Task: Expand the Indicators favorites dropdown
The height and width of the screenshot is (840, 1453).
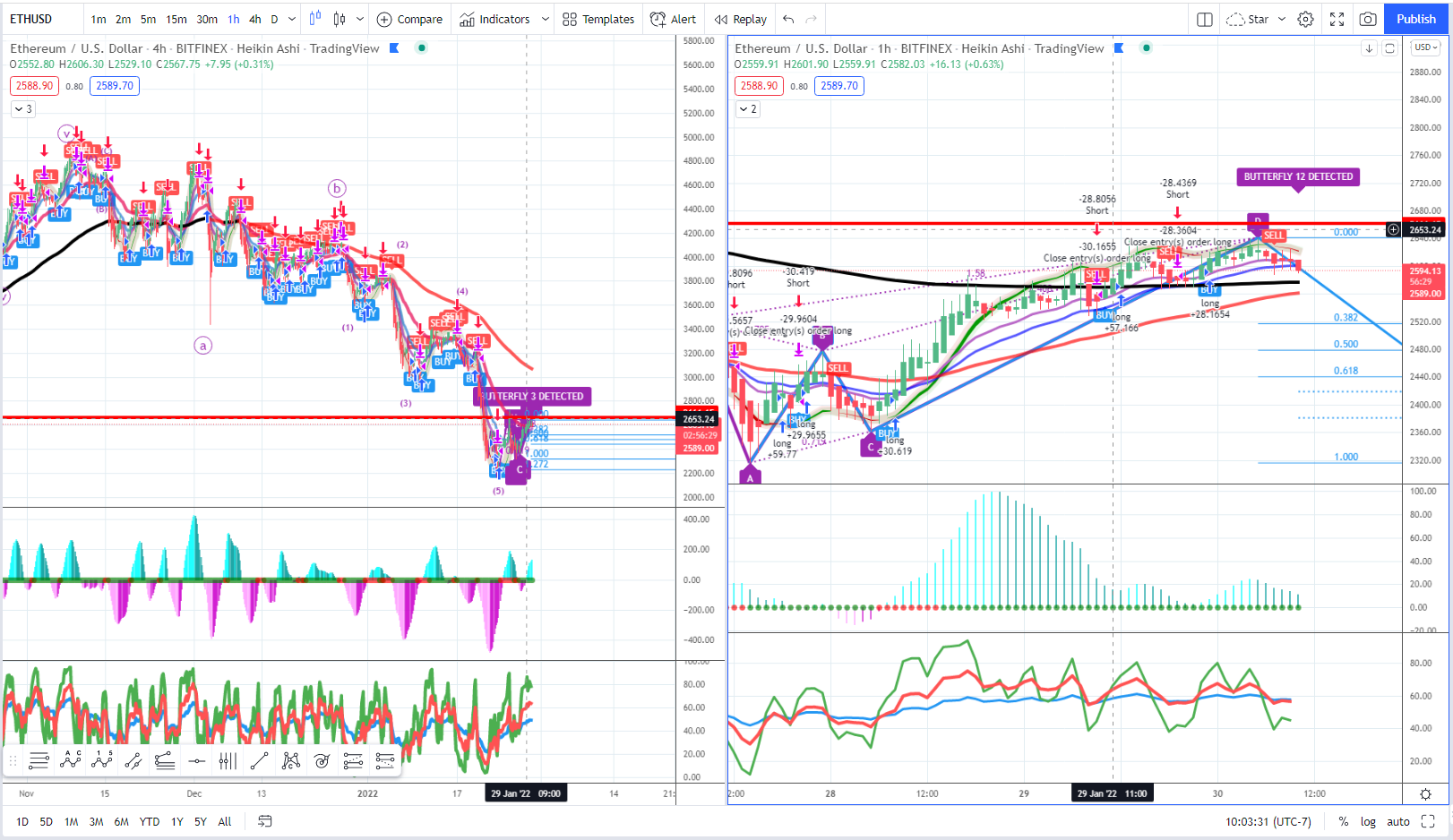Action: 545,19
